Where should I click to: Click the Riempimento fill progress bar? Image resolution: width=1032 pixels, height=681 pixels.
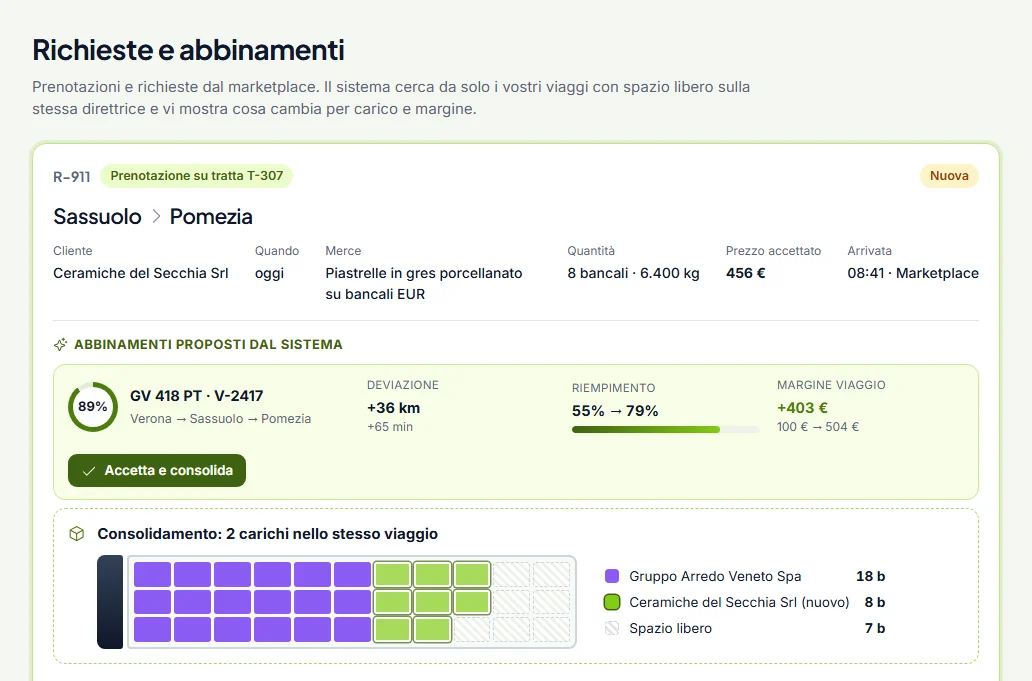(665, 430)
